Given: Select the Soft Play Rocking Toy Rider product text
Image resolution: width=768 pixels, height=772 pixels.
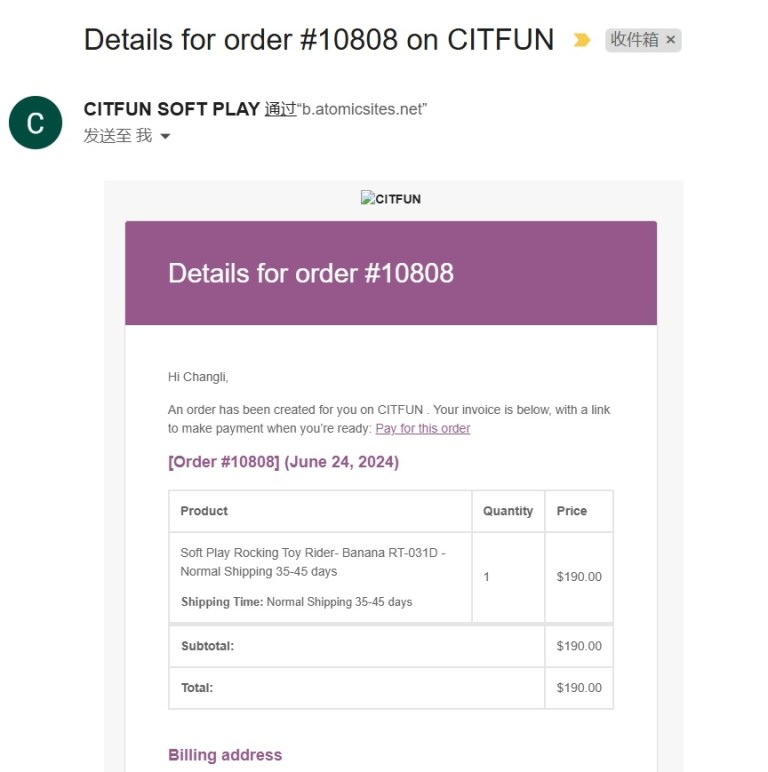Looking at the screenshot, I should pyautogui.click(x=312, y=562).
